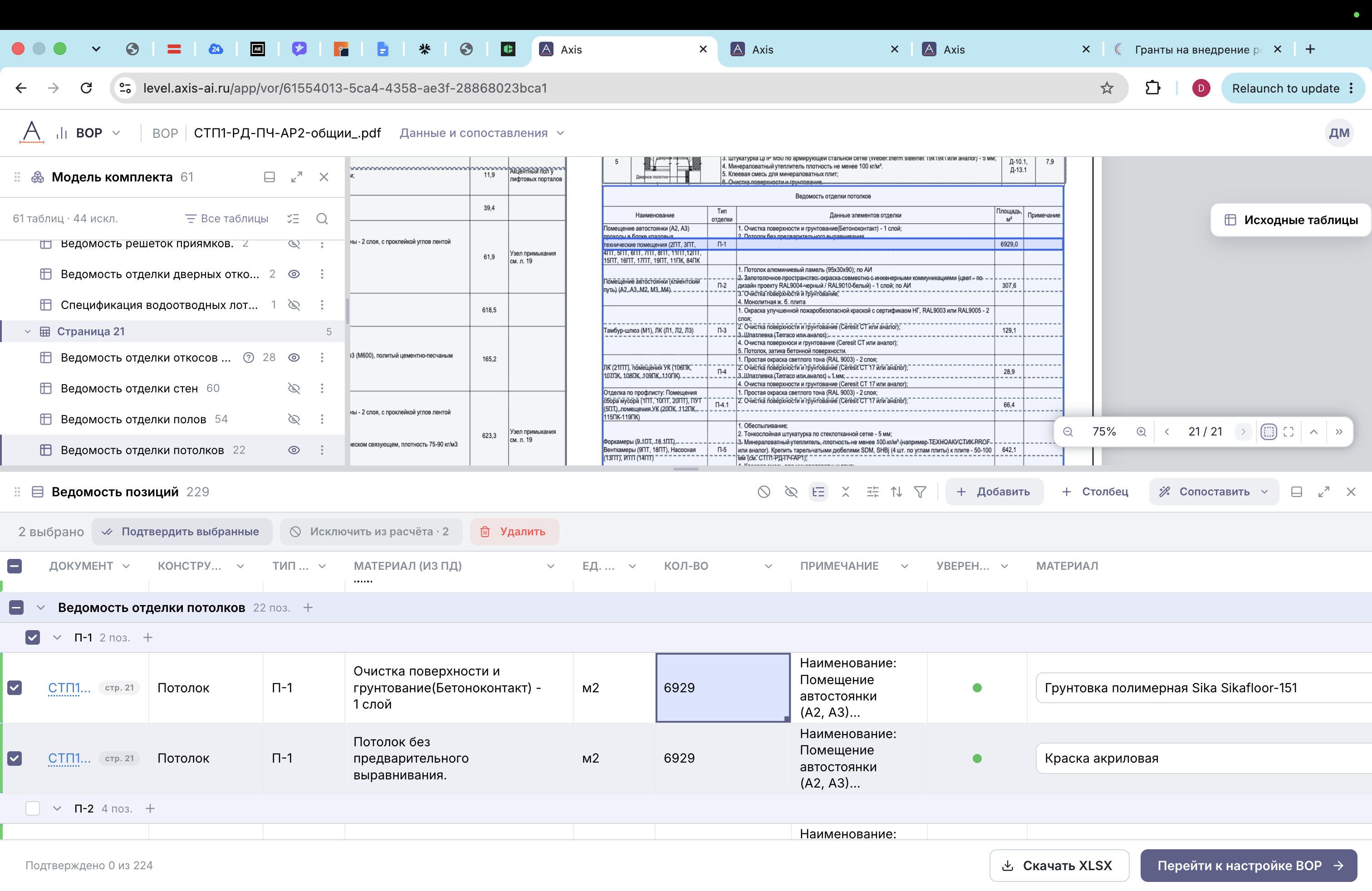The height and width of the screenshot is (891, 1372).
Task: Open the Данные и сопоставления dropdown
Action: (481, 133)
